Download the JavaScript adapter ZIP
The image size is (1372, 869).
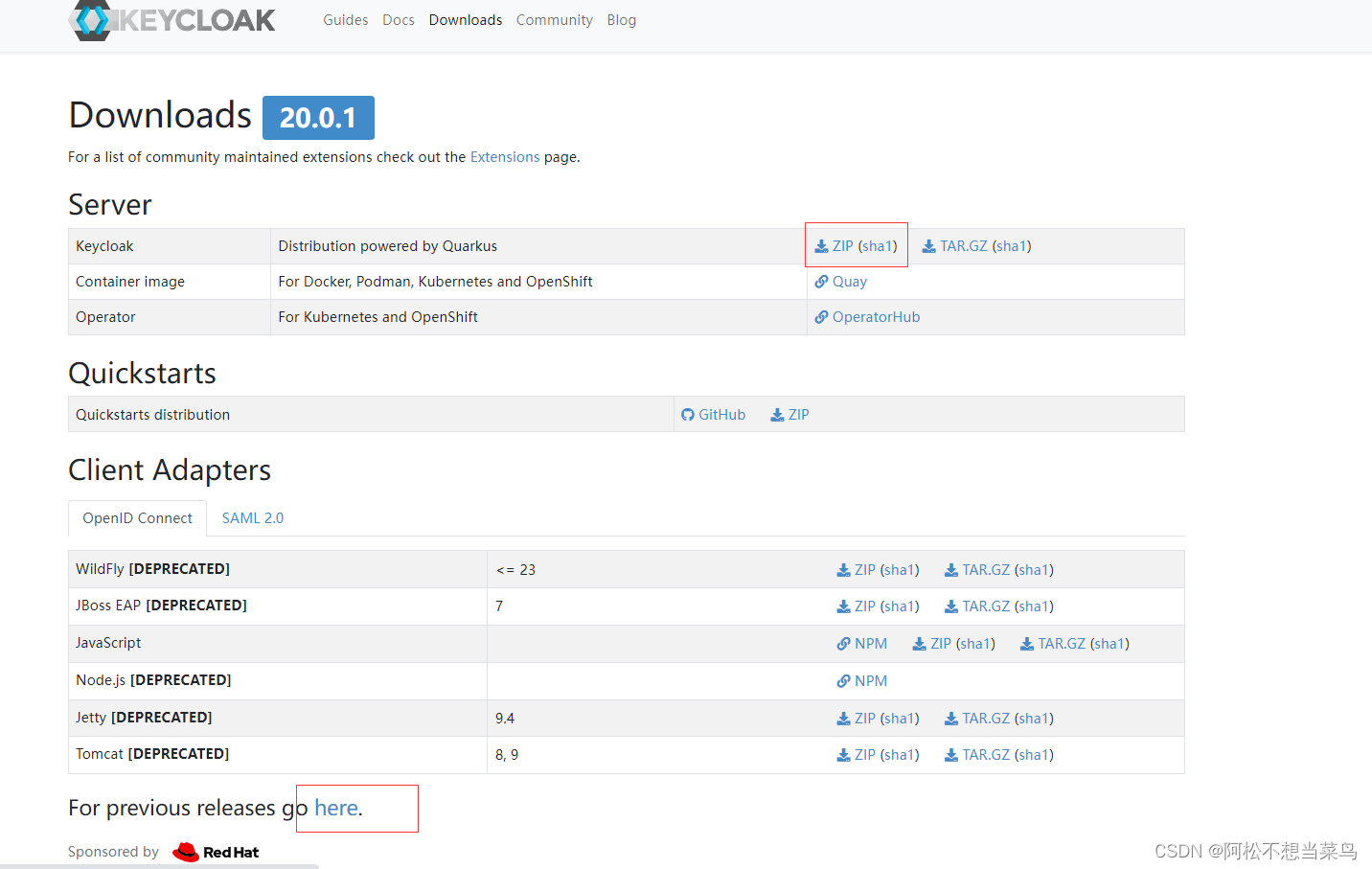pos(941,644)
